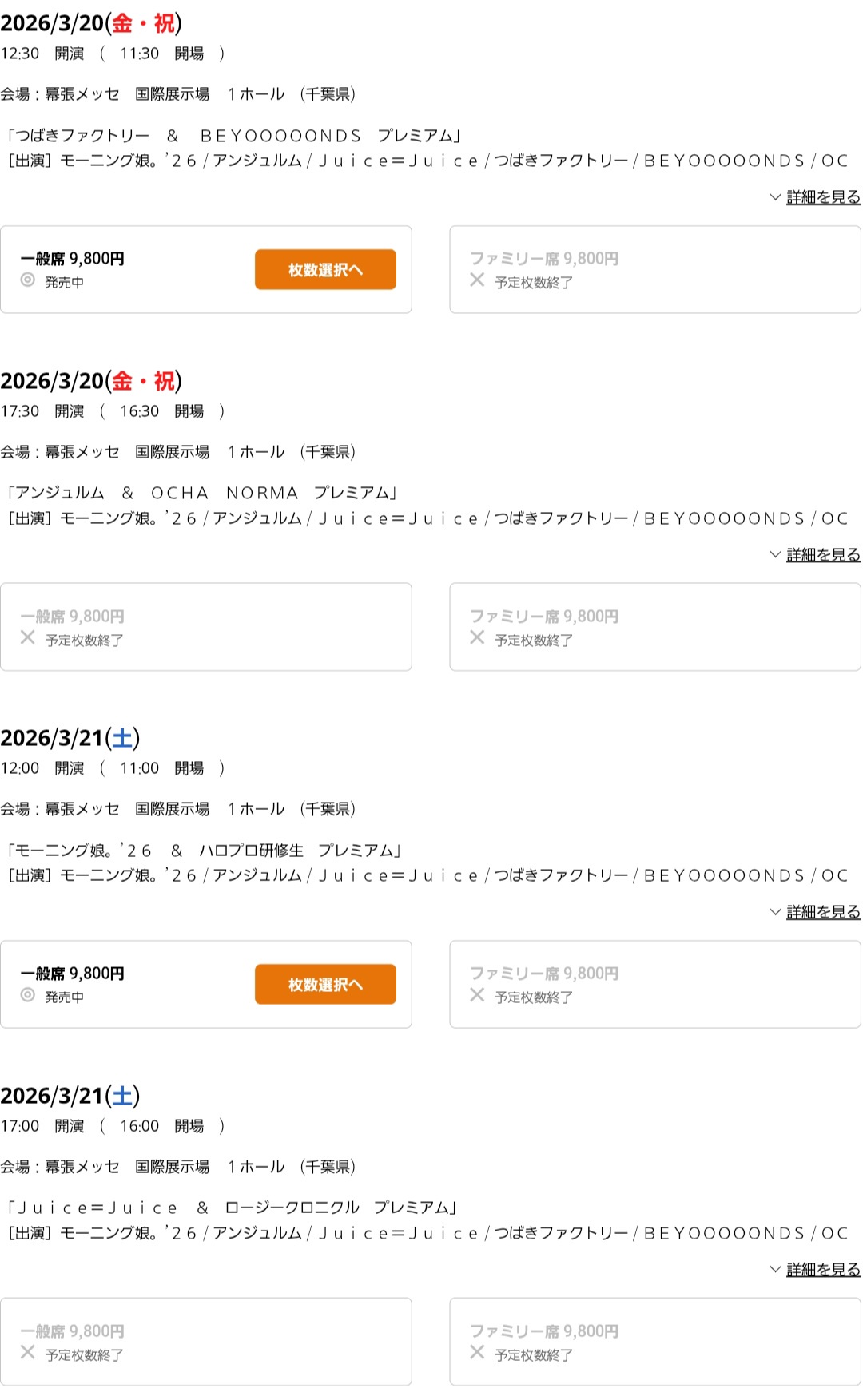Open 詳細を見る for 3/21 17:00 performance
This screenshot has height=1400, width=863.
tap(824, 1269)
